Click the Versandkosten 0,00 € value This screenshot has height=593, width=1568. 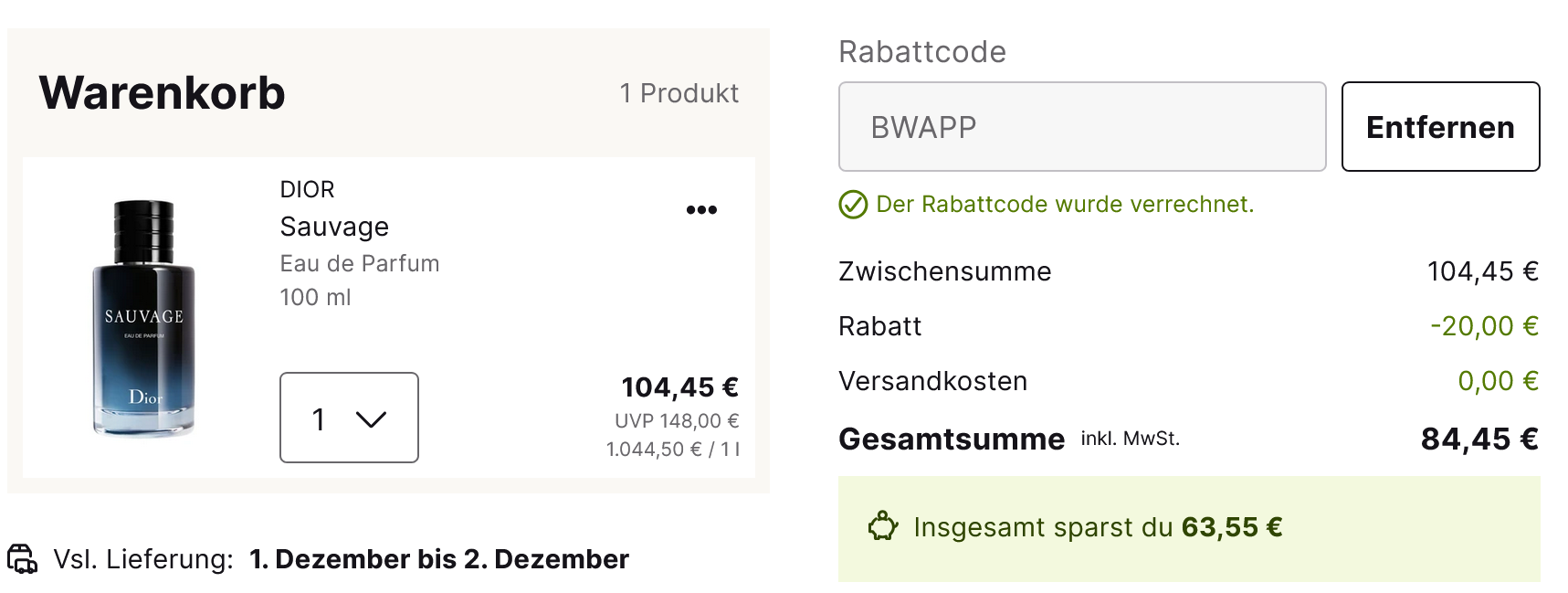[1497, 381]
